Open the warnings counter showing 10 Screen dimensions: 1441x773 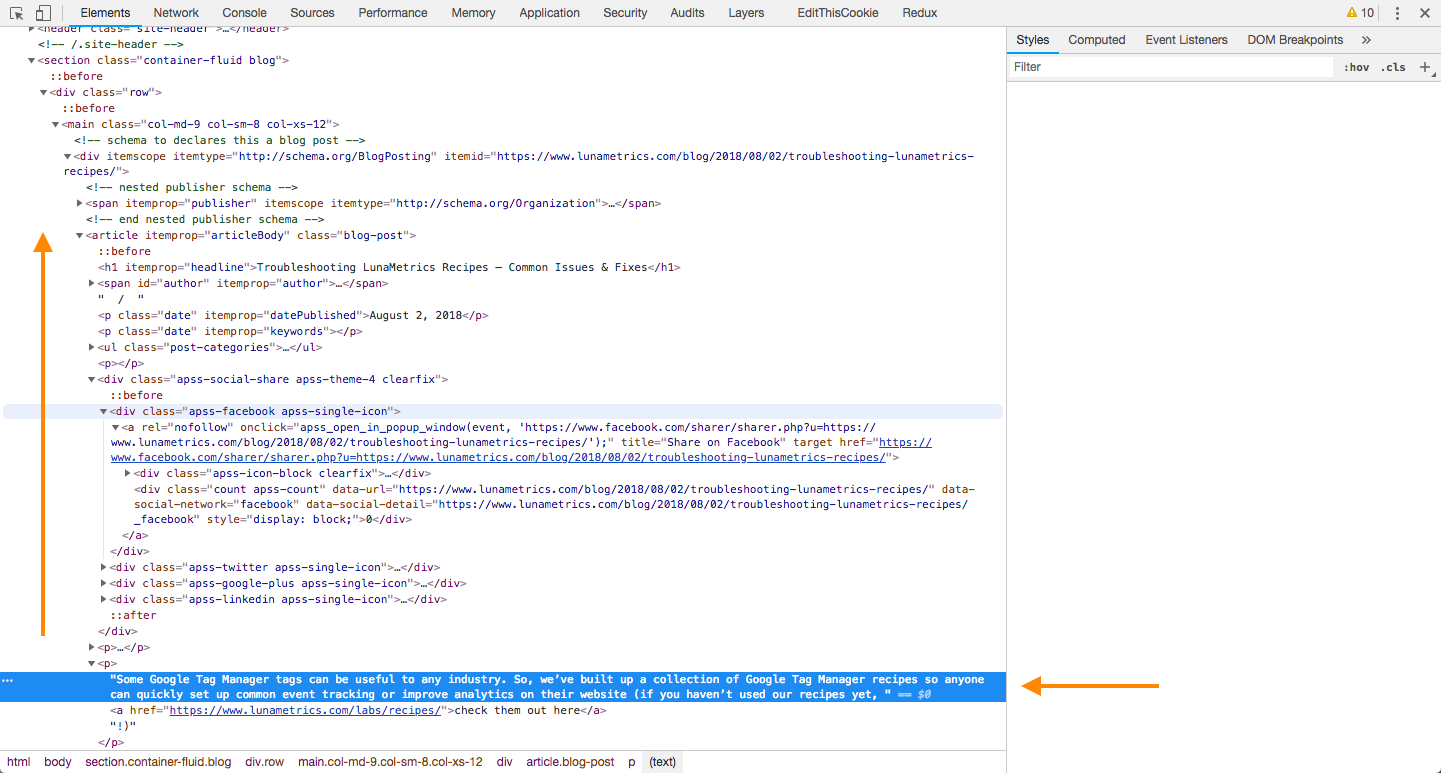pyautogui.click(x=1360, y=13)
